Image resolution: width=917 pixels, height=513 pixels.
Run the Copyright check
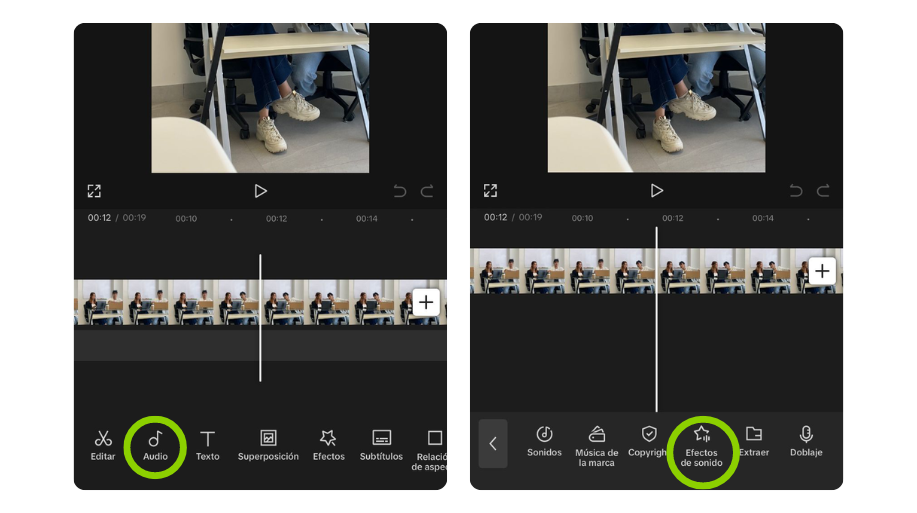pyautogui.click(x=649, y=441)
